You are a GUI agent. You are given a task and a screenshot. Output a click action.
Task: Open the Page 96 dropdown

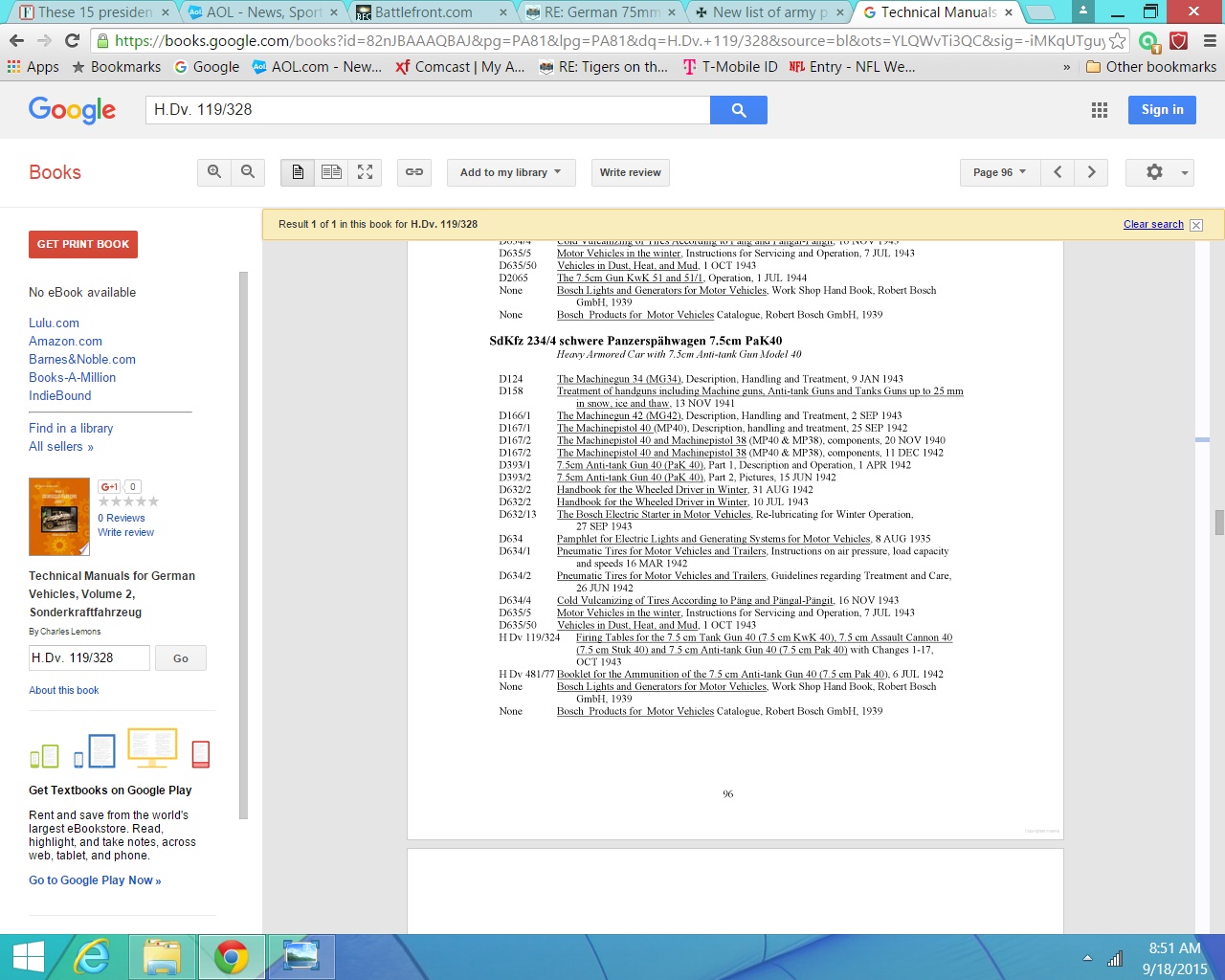tap(1000, 172)
